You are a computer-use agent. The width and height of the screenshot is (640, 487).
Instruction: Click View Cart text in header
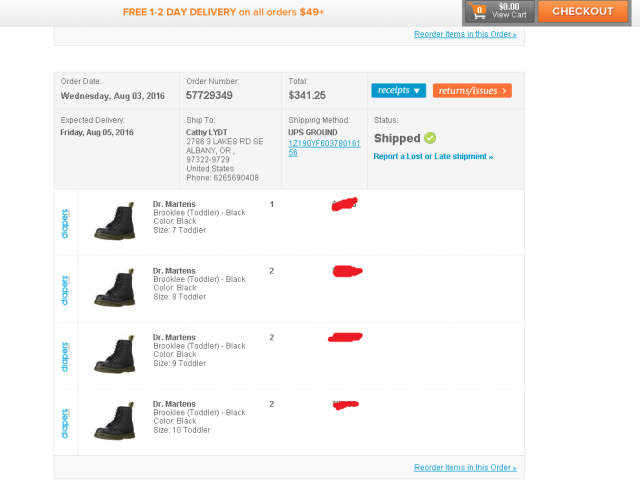click(509, 15)
